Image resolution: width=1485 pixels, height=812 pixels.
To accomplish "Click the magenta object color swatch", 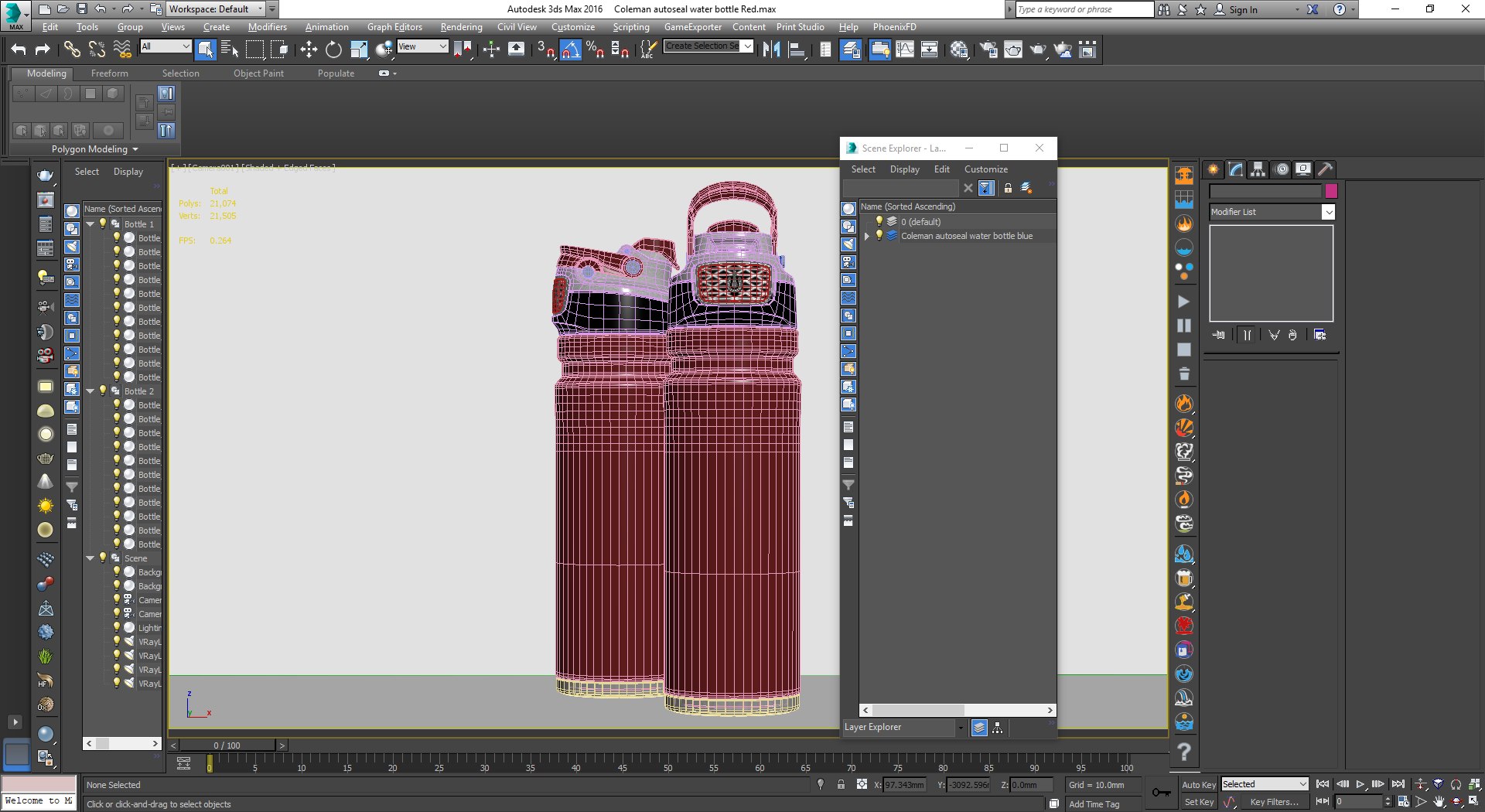I will pos(1331,191).
